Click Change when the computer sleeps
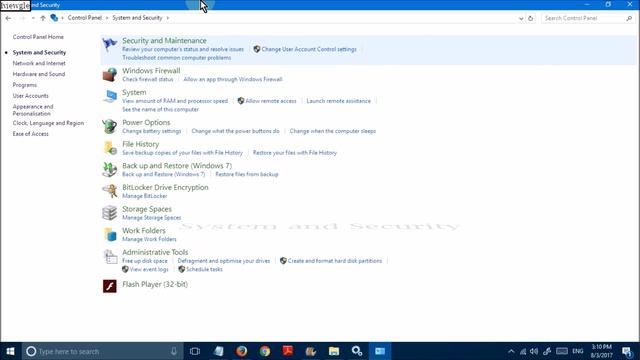The height and width of the screenshot is (360, 640). point(333,131)
